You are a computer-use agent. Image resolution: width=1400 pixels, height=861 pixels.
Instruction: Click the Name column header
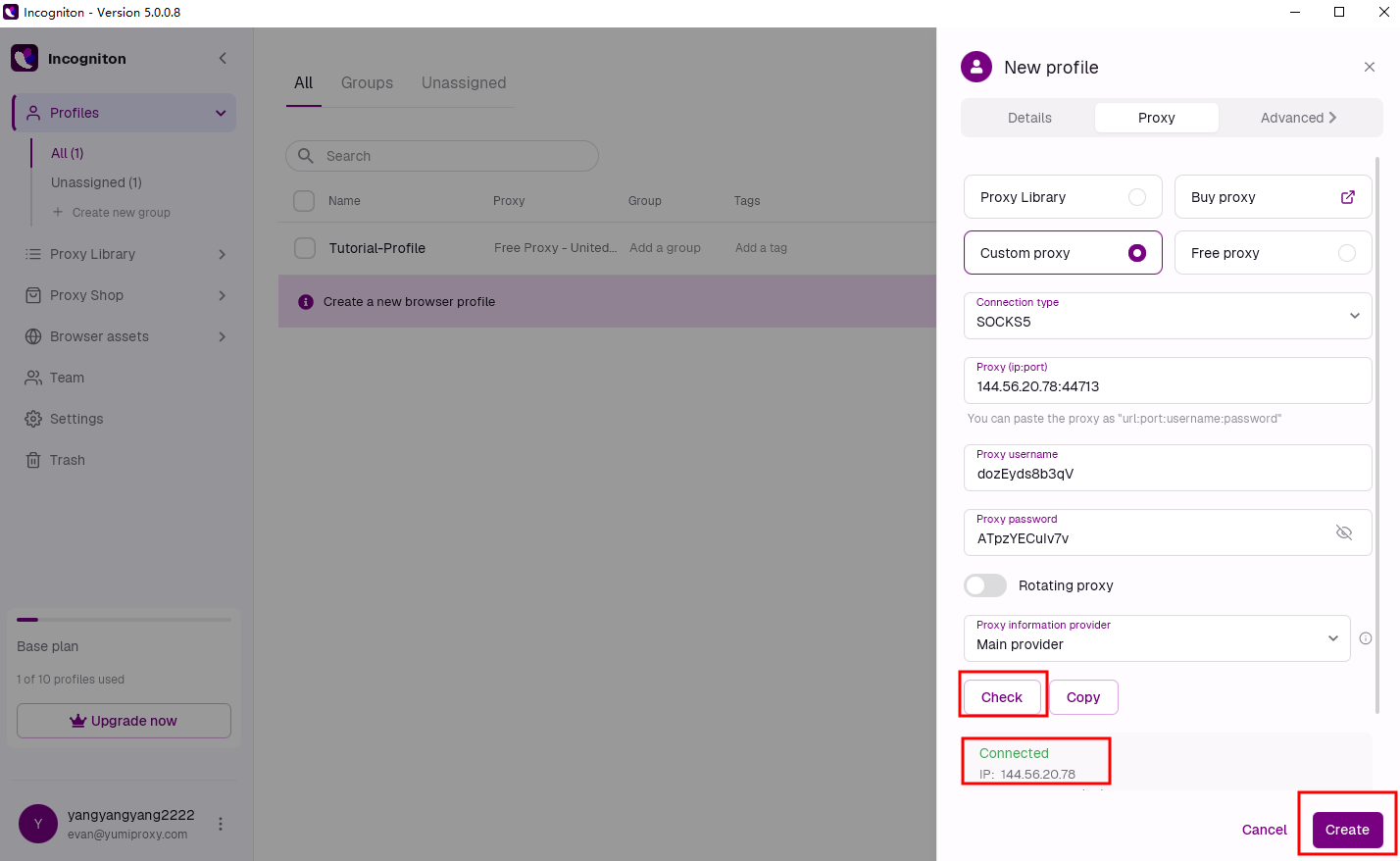click(344, 201)
